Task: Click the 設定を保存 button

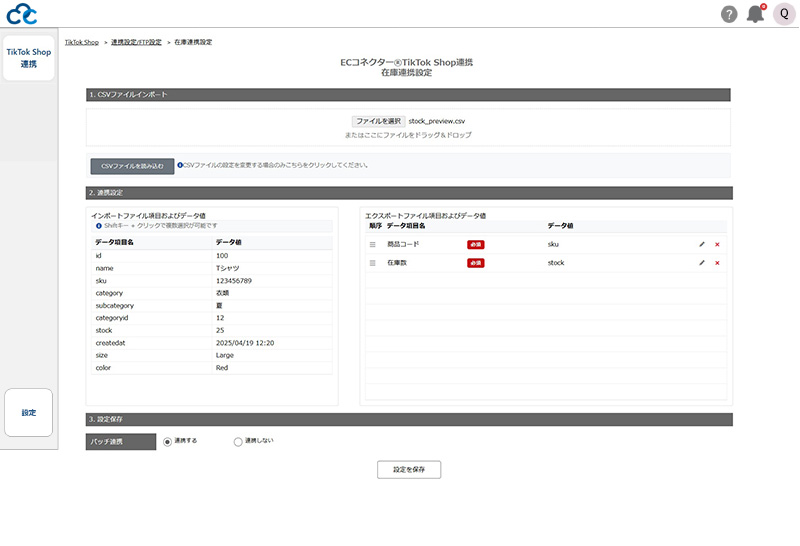Action: (x=409, y=469)
